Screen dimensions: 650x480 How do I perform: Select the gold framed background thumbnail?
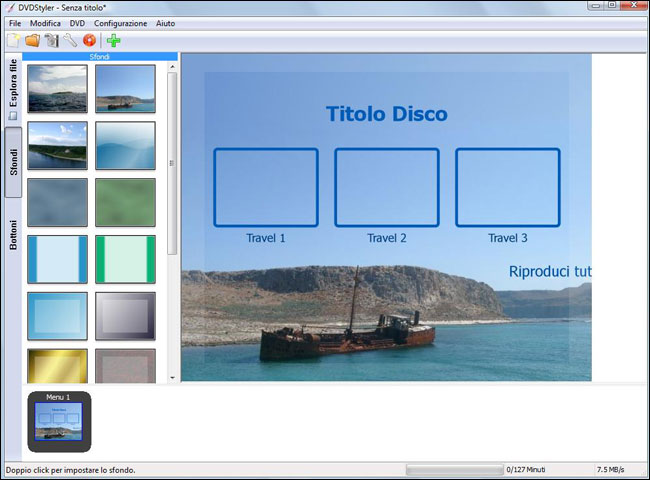(58, 366)
